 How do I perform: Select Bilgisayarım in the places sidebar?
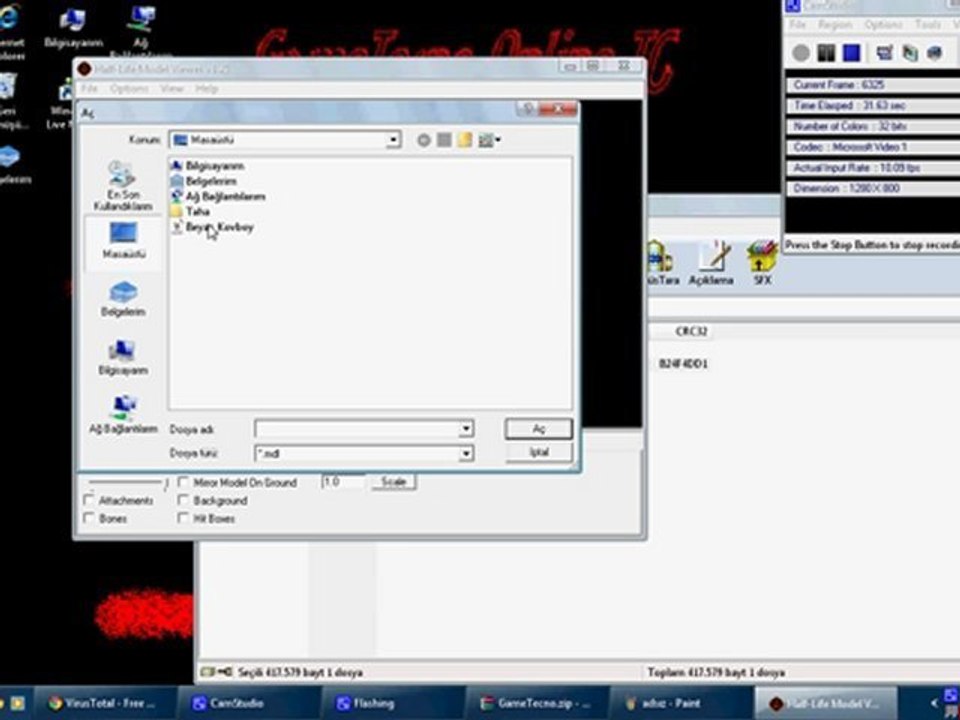[123, 358]
